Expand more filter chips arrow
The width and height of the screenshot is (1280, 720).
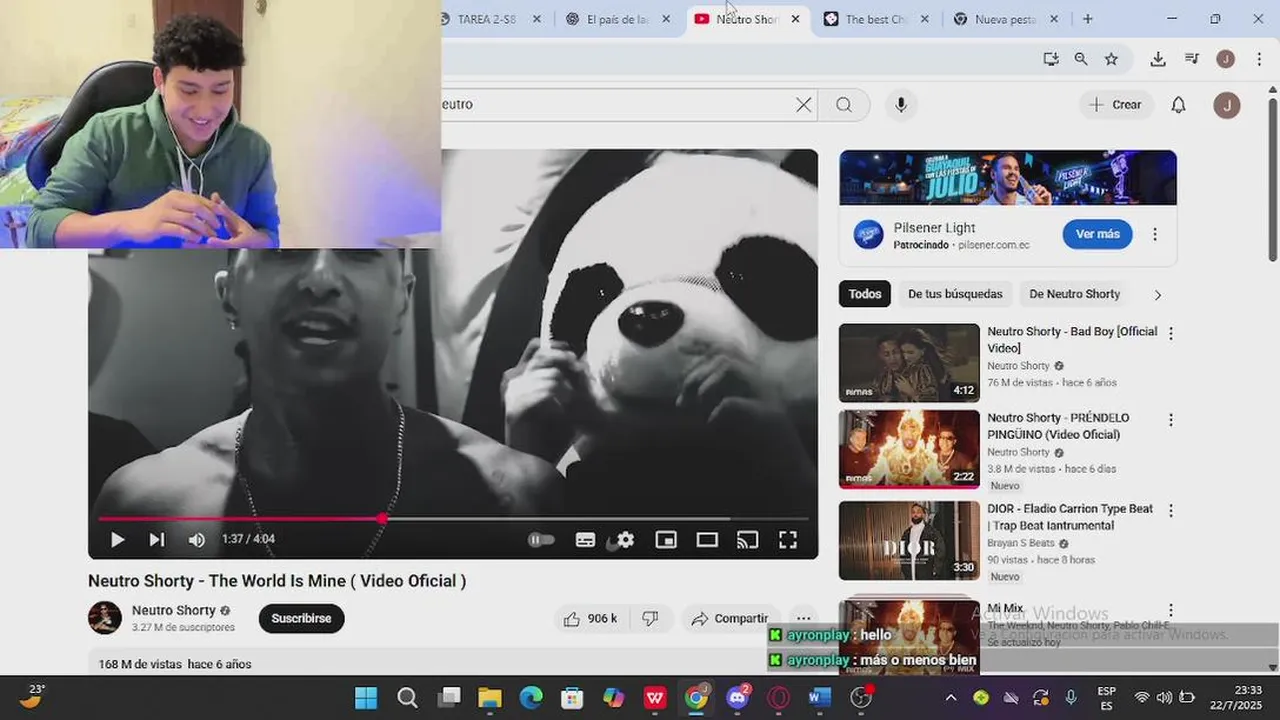(1158, 294)
